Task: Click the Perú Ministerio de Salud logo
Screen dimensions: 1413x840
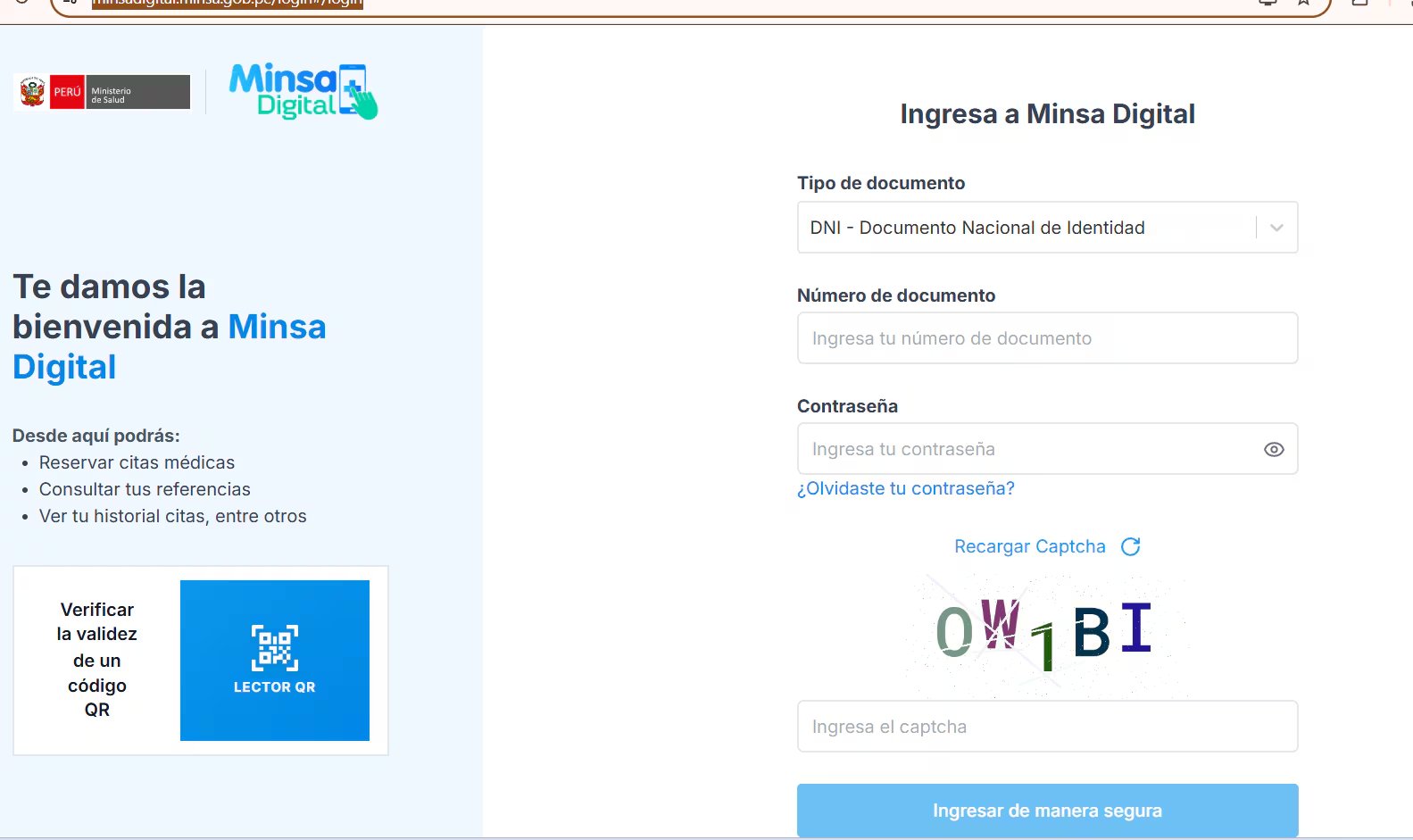Action: 104,92
